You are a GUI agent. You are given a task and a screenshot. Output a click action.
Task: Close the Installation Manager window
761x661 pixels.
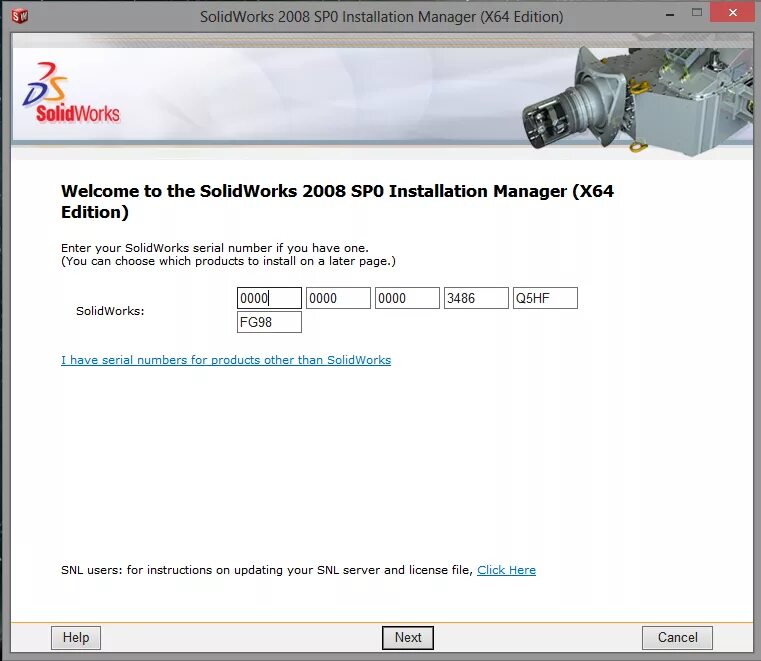tap(732, 12)
